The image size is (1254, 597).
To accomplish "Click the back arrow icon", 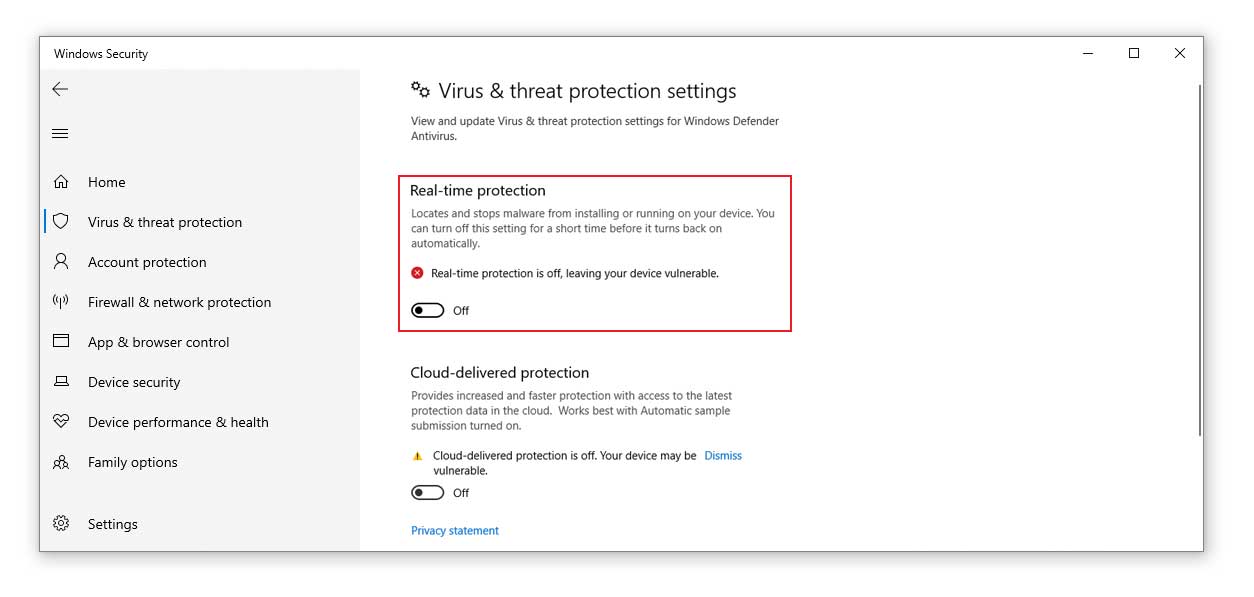I will (x=60, y=89).
